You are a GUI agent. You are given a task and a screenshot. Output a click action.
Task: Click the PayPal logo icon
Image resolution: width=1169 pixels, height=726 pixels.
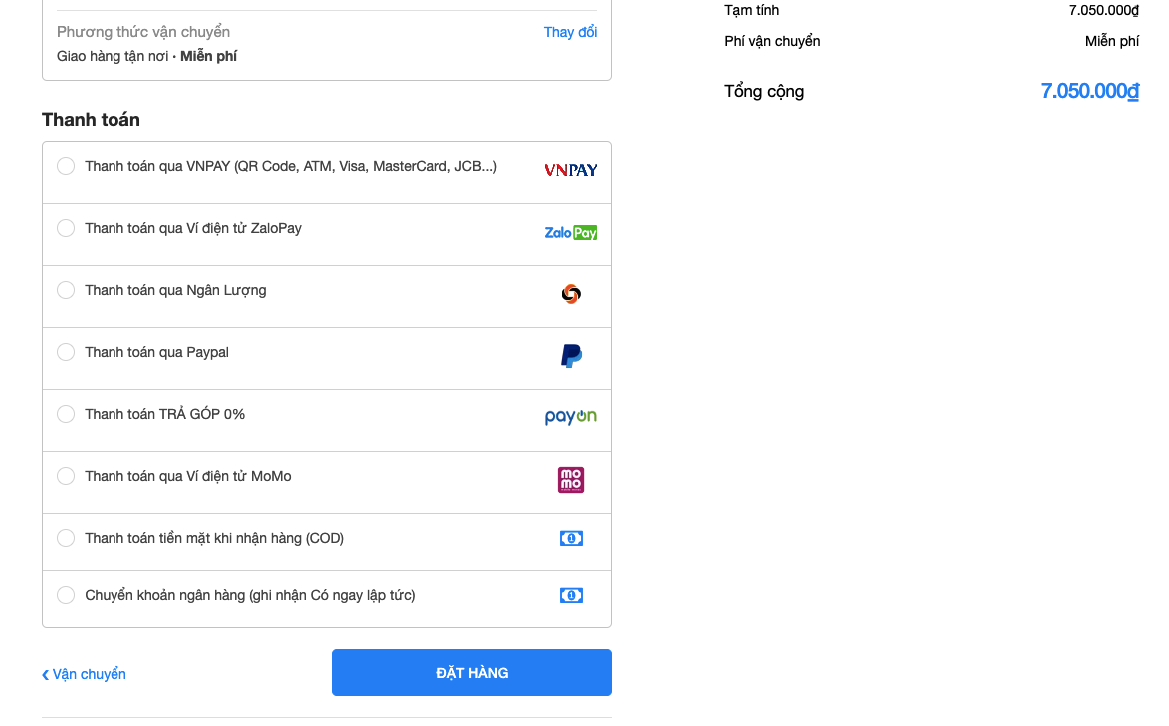(571, 356)
